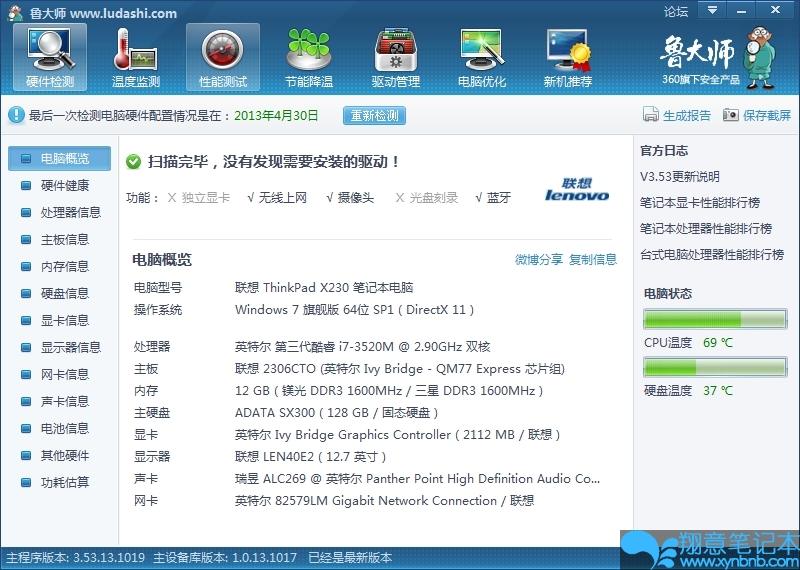Click the Lenovo 联想 brand logo
800x570 pixels.
point(577,189)
